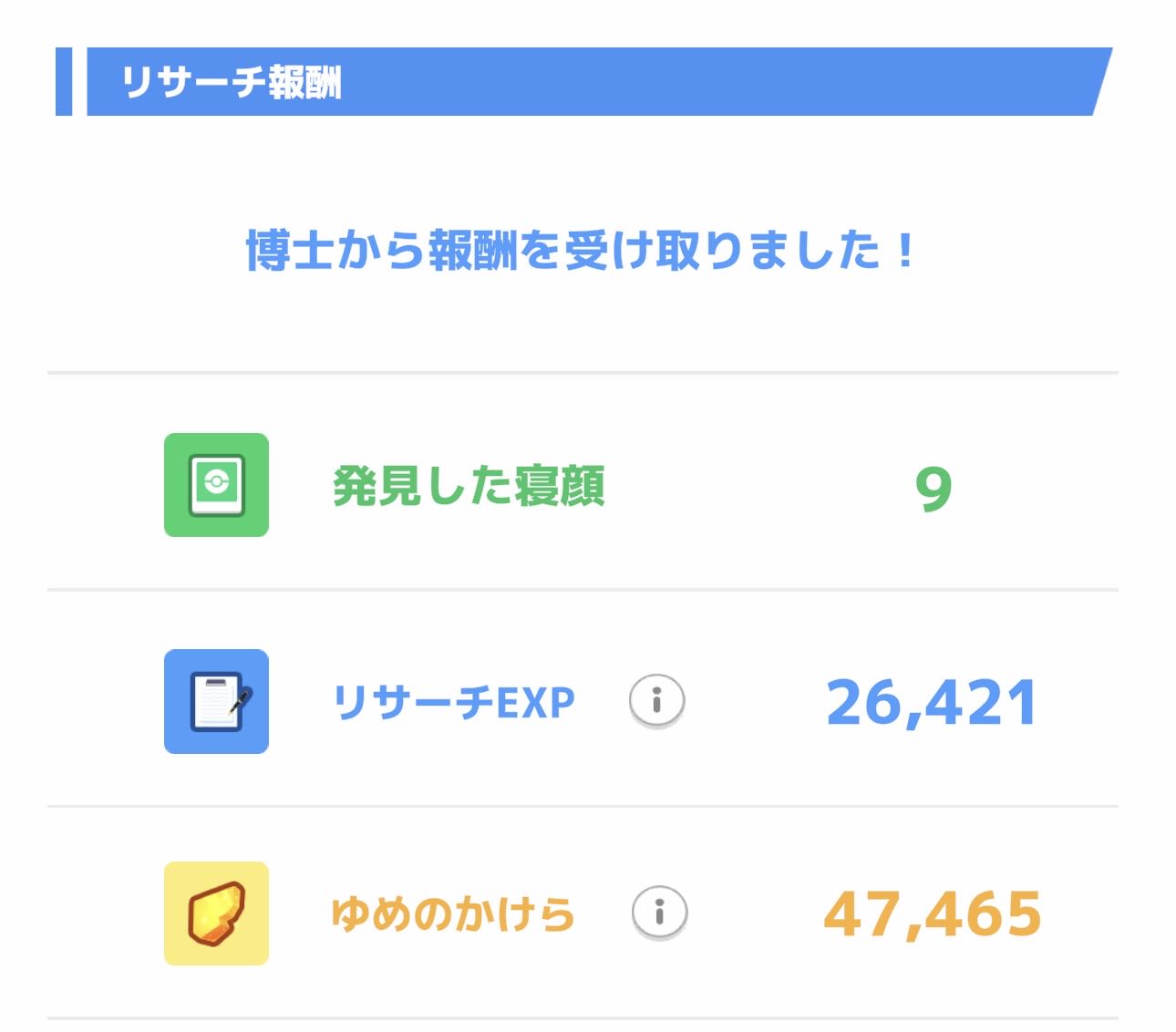Click the divider line below ゆめのかけら row
The image size is (1176, 1032).
(583, 1017)
